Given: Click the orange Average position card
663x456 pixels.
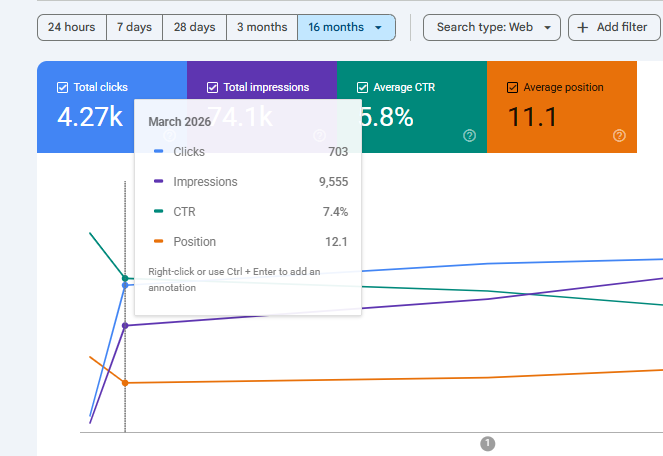Looking at the screenshot, I should [562, 107].
